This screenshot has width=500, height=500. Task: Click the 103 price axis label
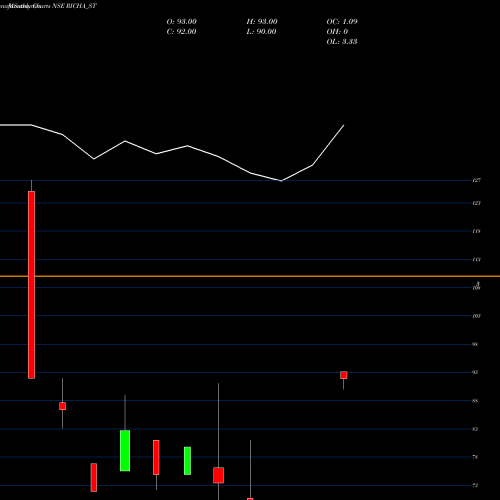tap(476, 316)
